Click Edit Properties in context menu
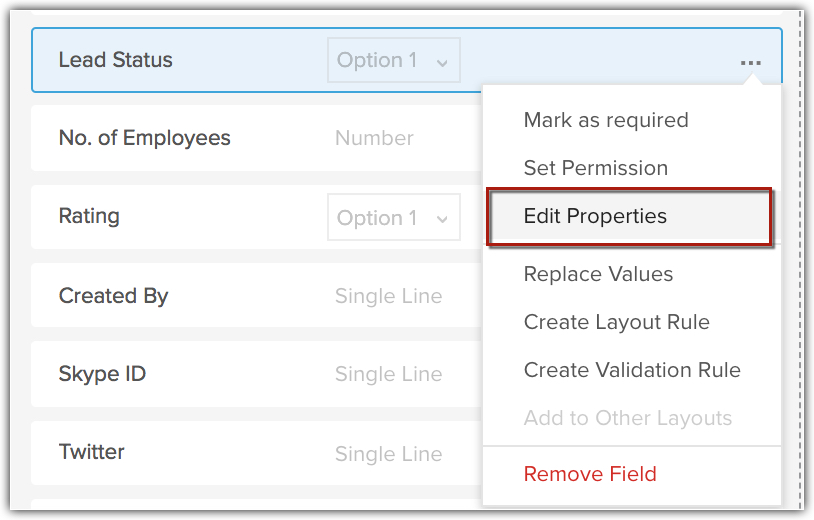This screenshot has height=520, width=814. point(595,216)
